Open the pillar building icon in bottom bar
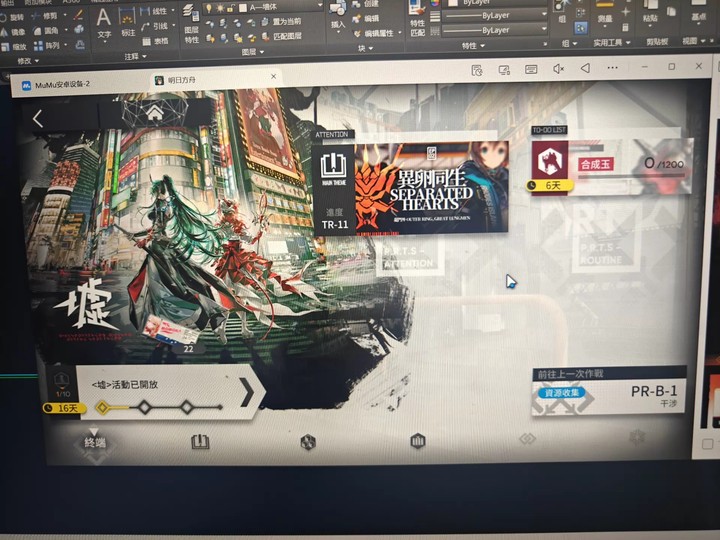The height and width of the screenshot is (540, 720). tap(417, 440)
